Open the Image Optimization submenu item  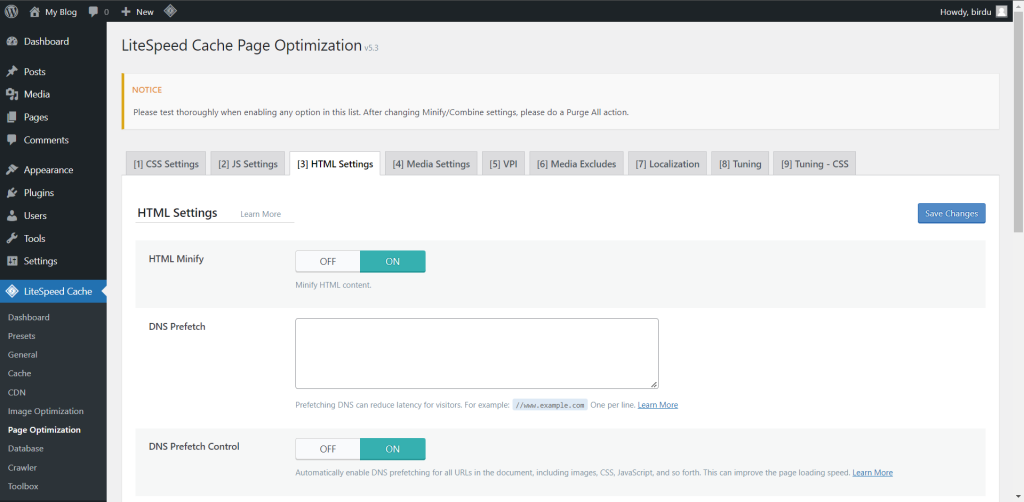[46, 411]
